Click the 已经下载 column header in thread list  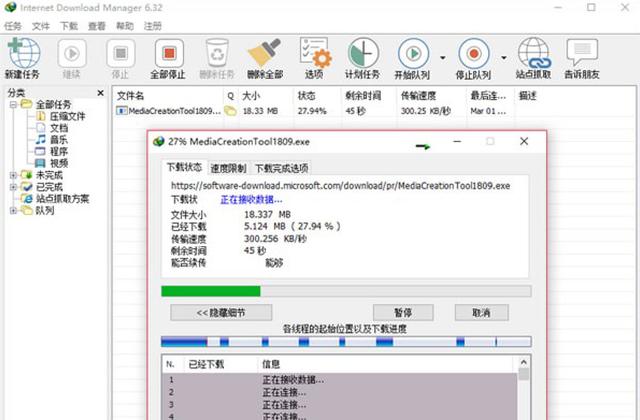pos(206,364)
